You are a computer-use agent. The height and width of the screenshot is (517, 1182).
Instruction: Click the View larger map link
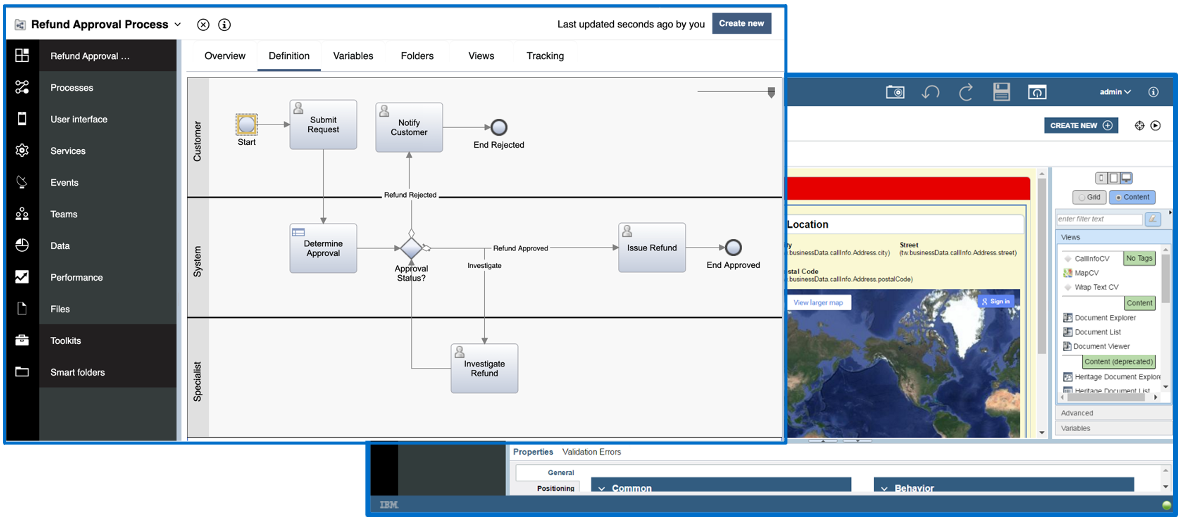coord(819,302)
